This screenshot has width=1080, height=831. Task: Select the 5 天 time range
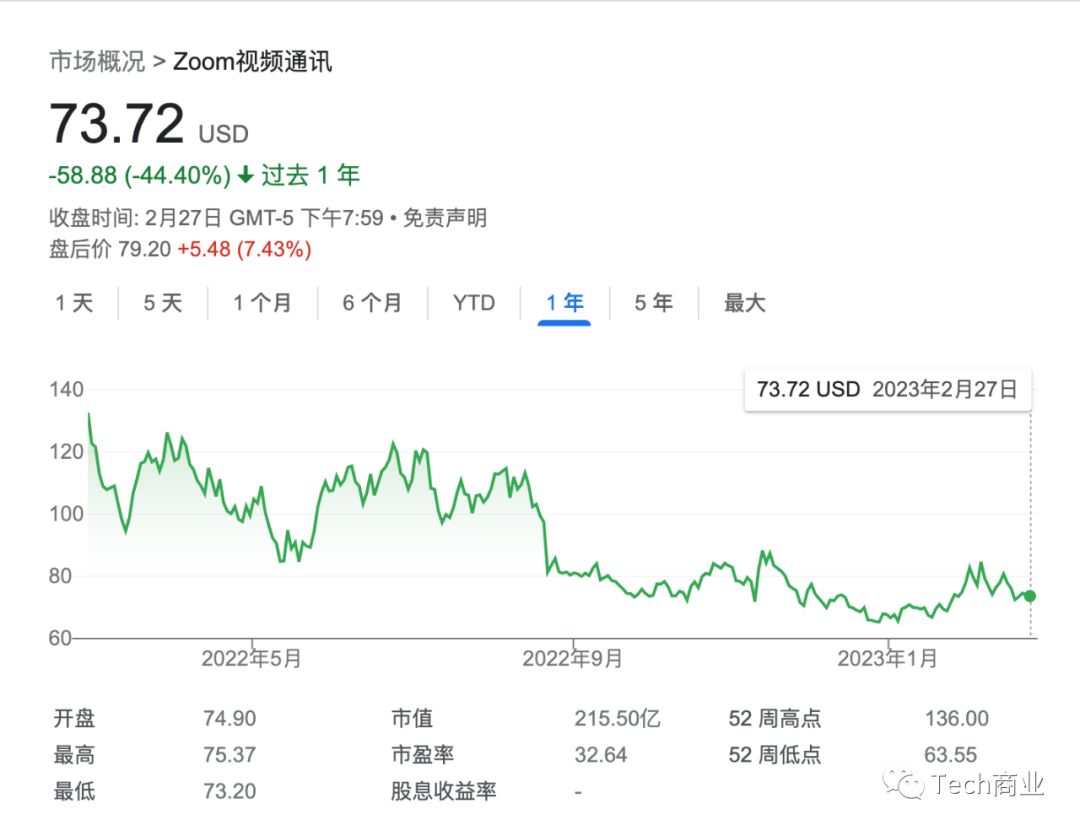tap(163, 303)
